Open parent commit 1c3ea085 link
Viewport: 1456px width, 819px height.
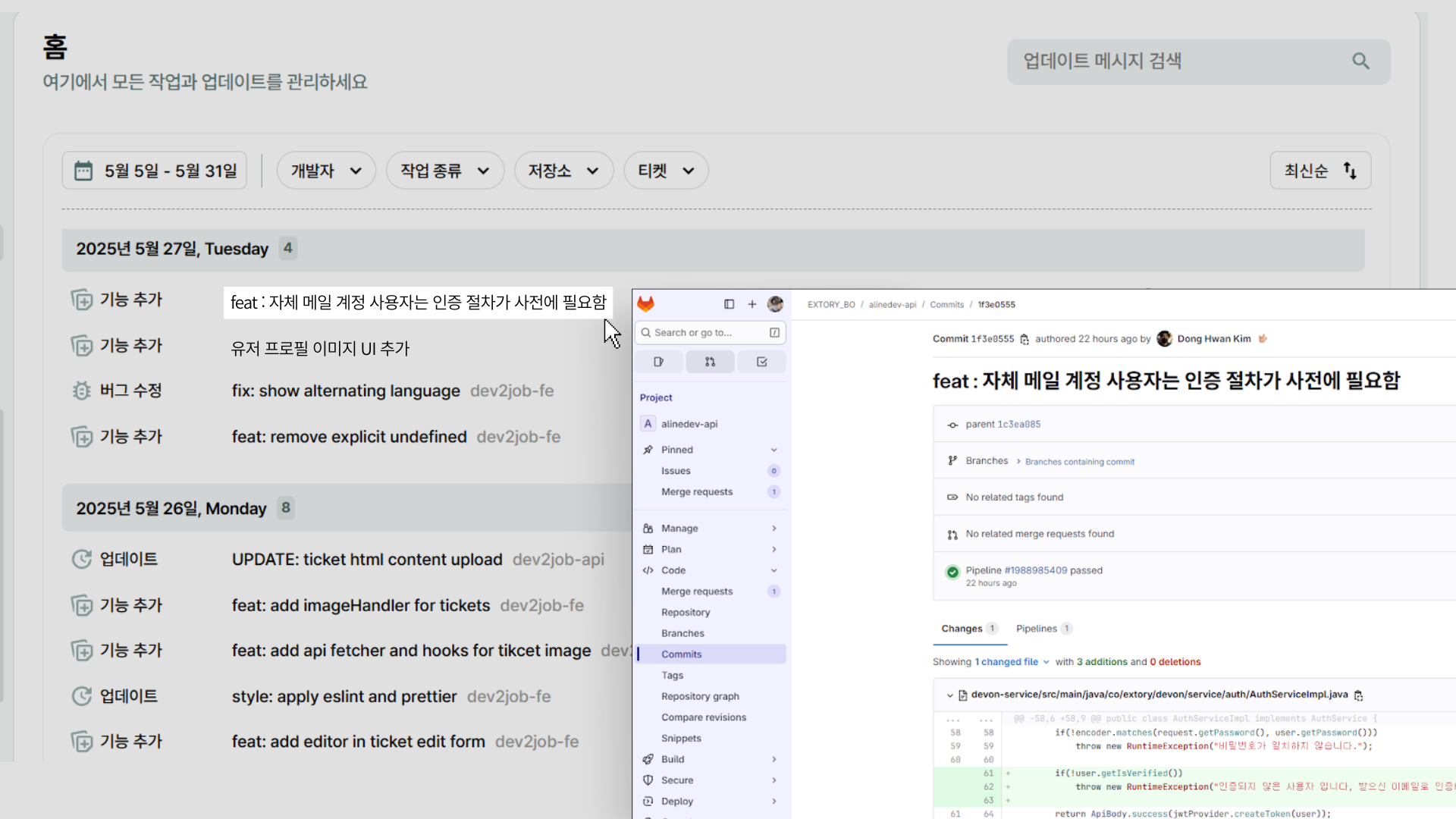pyautogui.click(x=1018, y=425)
